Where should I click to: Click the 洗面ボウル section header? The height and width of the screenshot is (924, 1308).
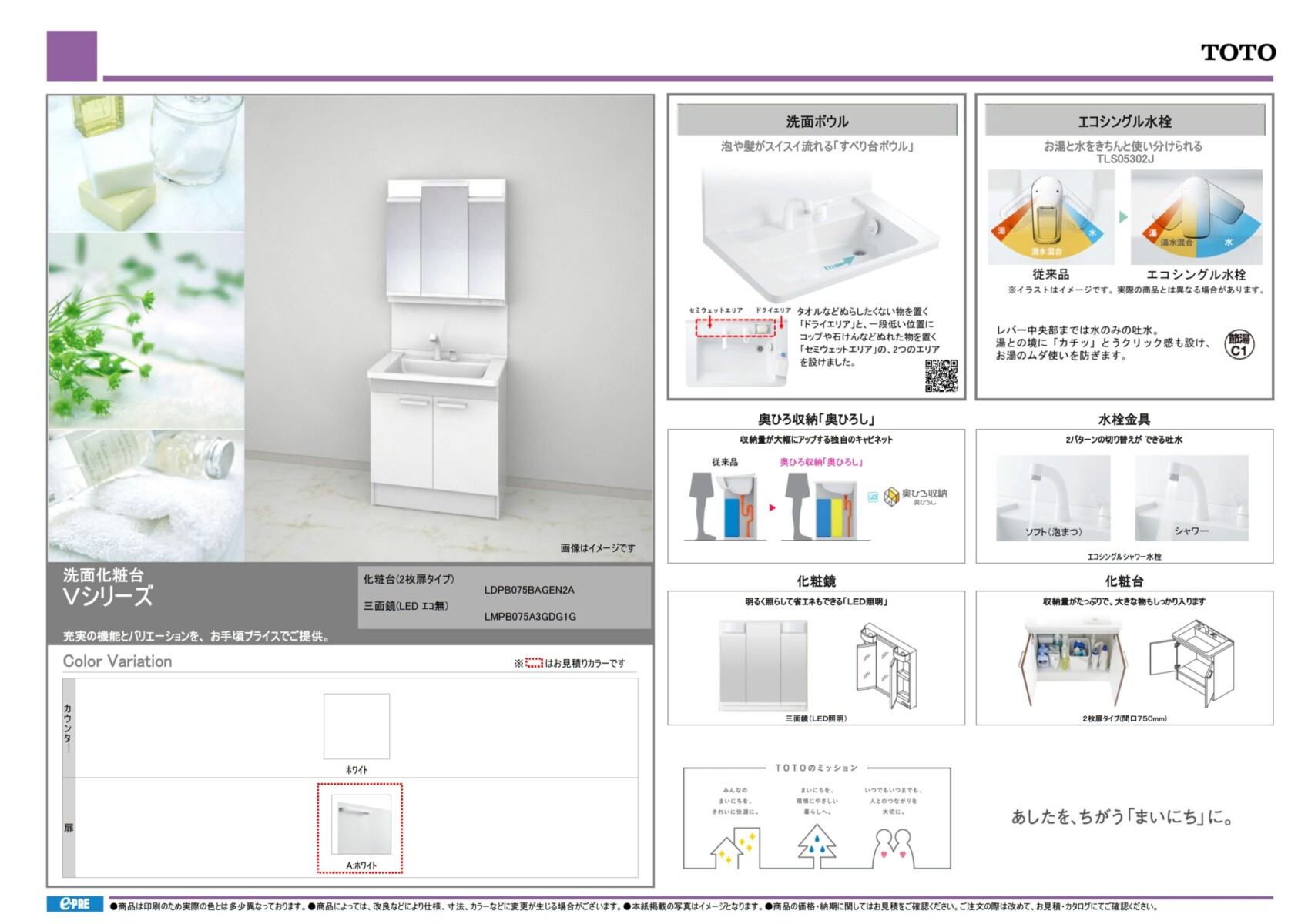coord(817,121)
